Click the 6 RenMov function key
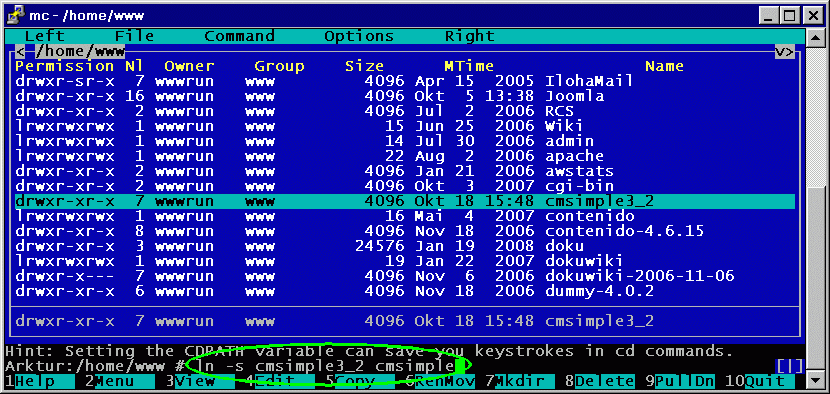Viewport: 830px width, 394px height. pos(439,381)
